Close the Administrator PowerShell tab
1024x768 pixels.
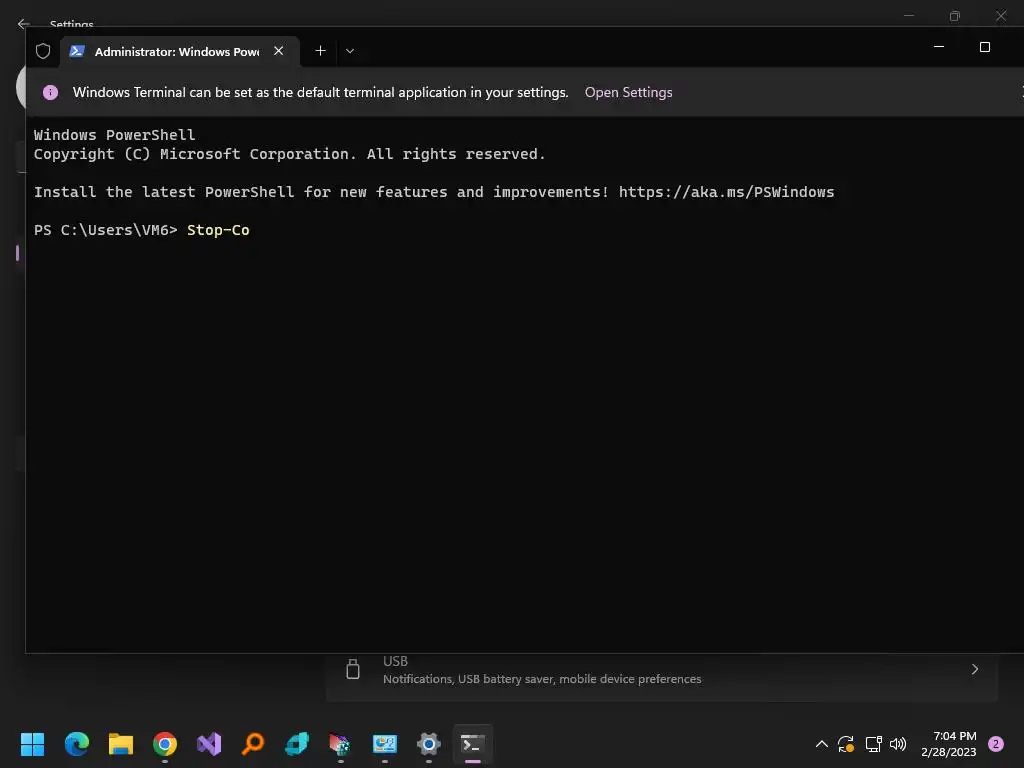tap(279, 51)
